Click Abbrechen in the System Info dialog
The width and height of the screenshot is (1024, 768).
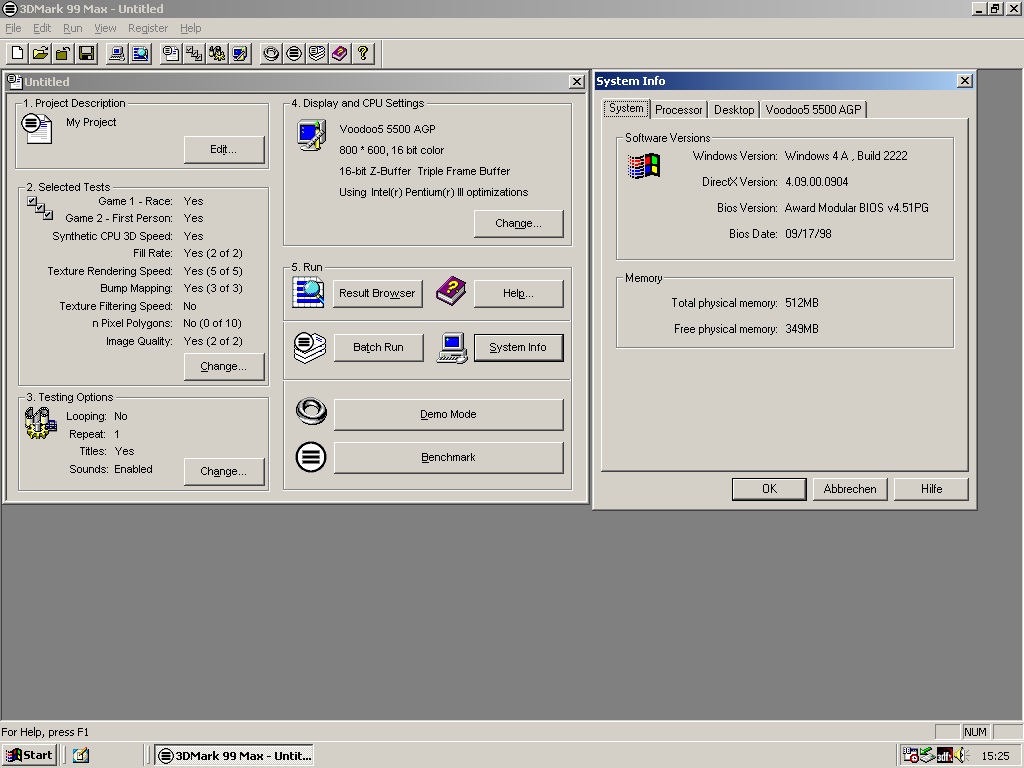point(850,489)
